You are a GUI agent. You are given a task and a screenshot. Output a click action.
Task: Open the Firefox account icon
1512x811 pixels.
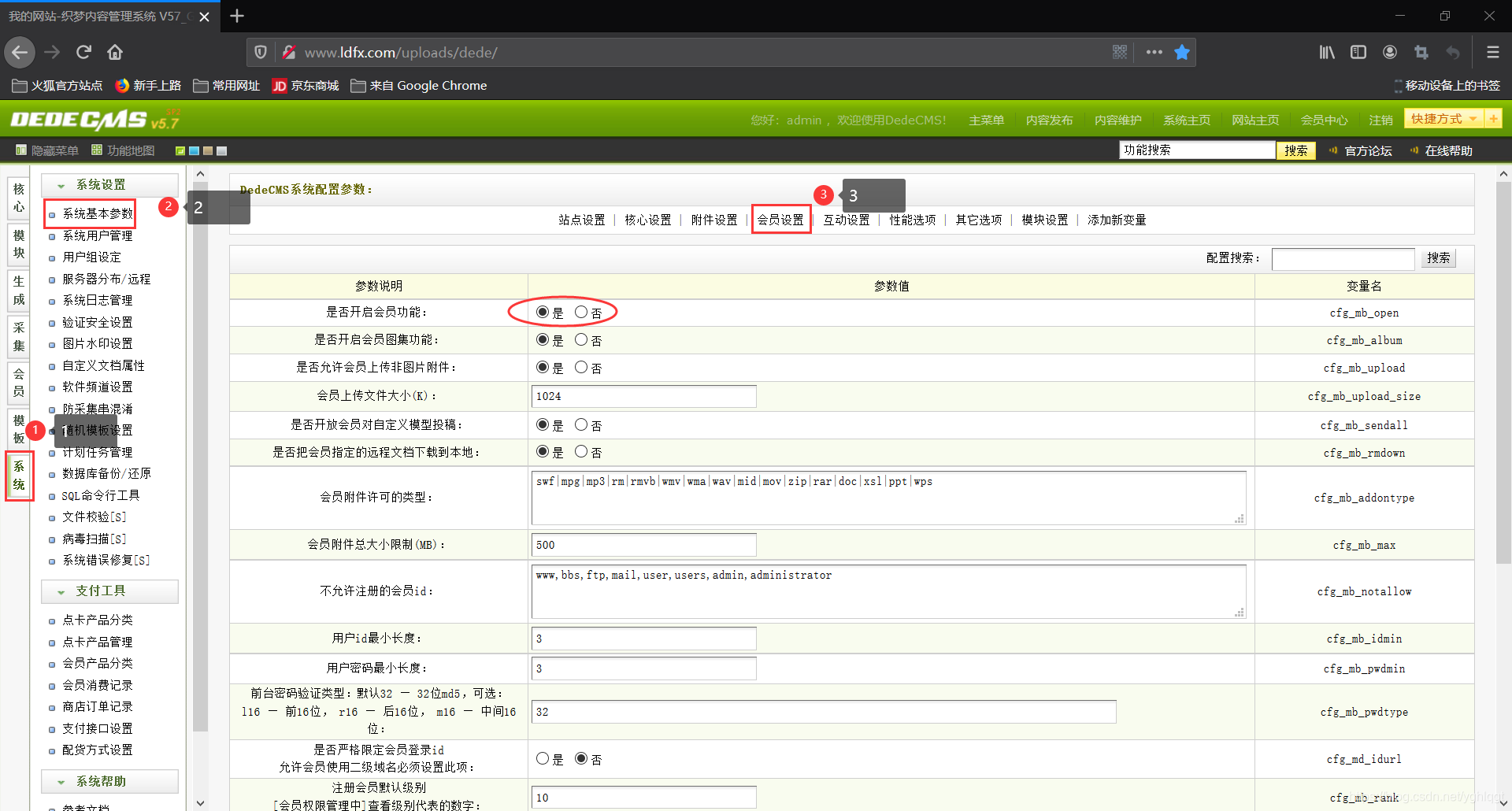pyautogui.click(x=1390, y=53)
